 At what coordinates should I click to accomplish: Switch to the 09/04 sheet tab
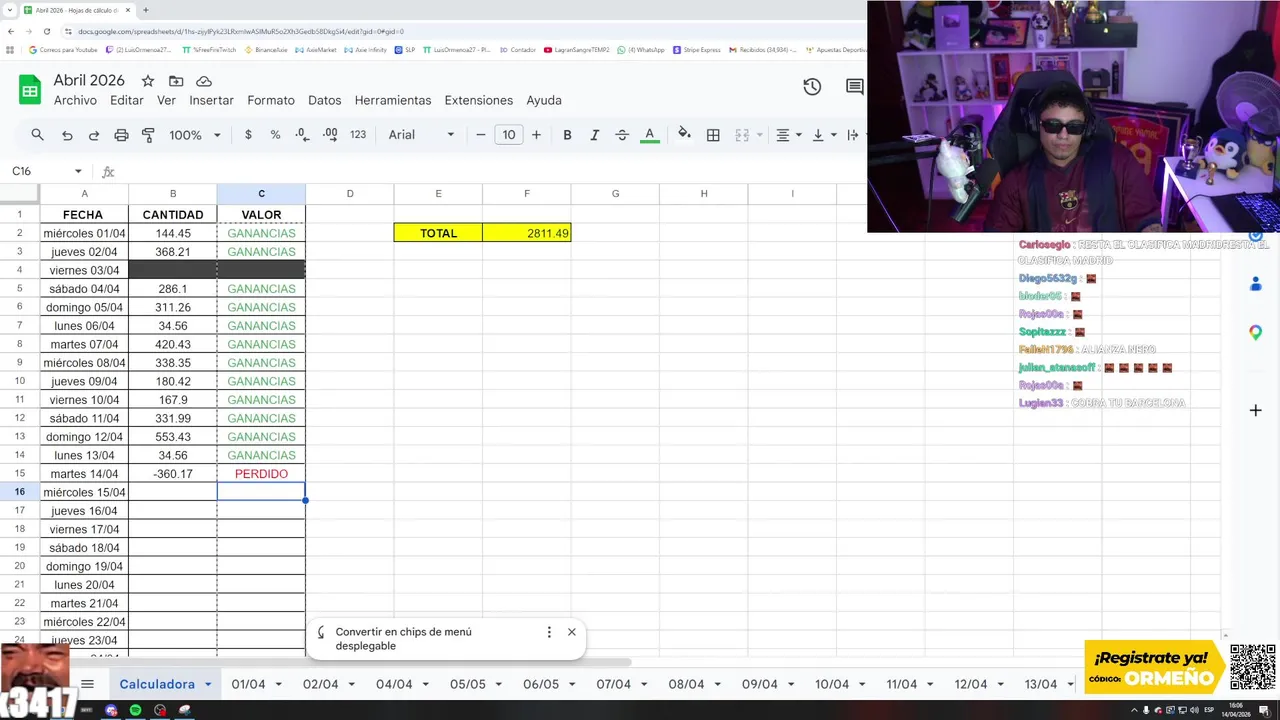coord(759,684)
